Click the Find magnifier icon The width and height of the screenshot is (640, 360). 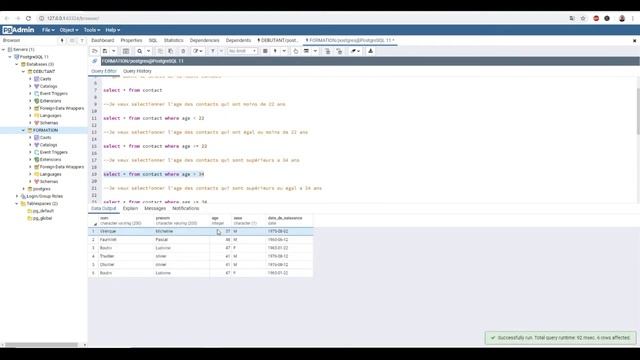tap(140, 51)
